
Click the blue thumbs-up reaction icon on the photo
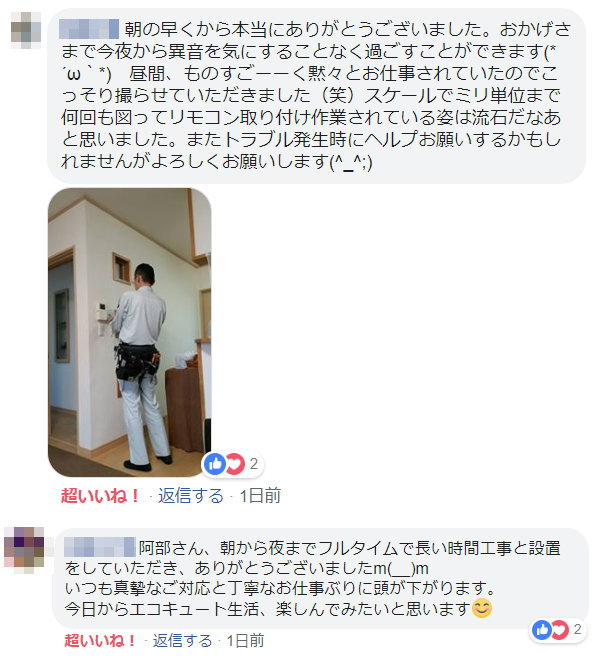[215, 464]
